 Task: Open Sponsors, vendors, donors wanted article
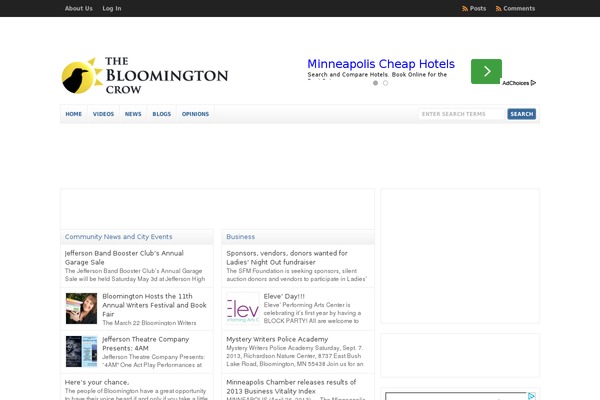[x=287, y=258]
